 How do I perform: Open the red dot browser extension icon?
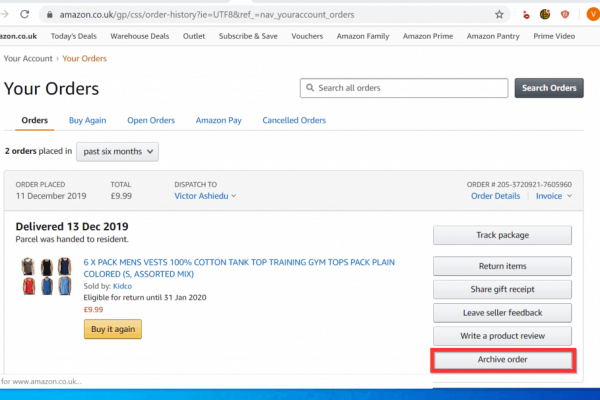(526, 15)
